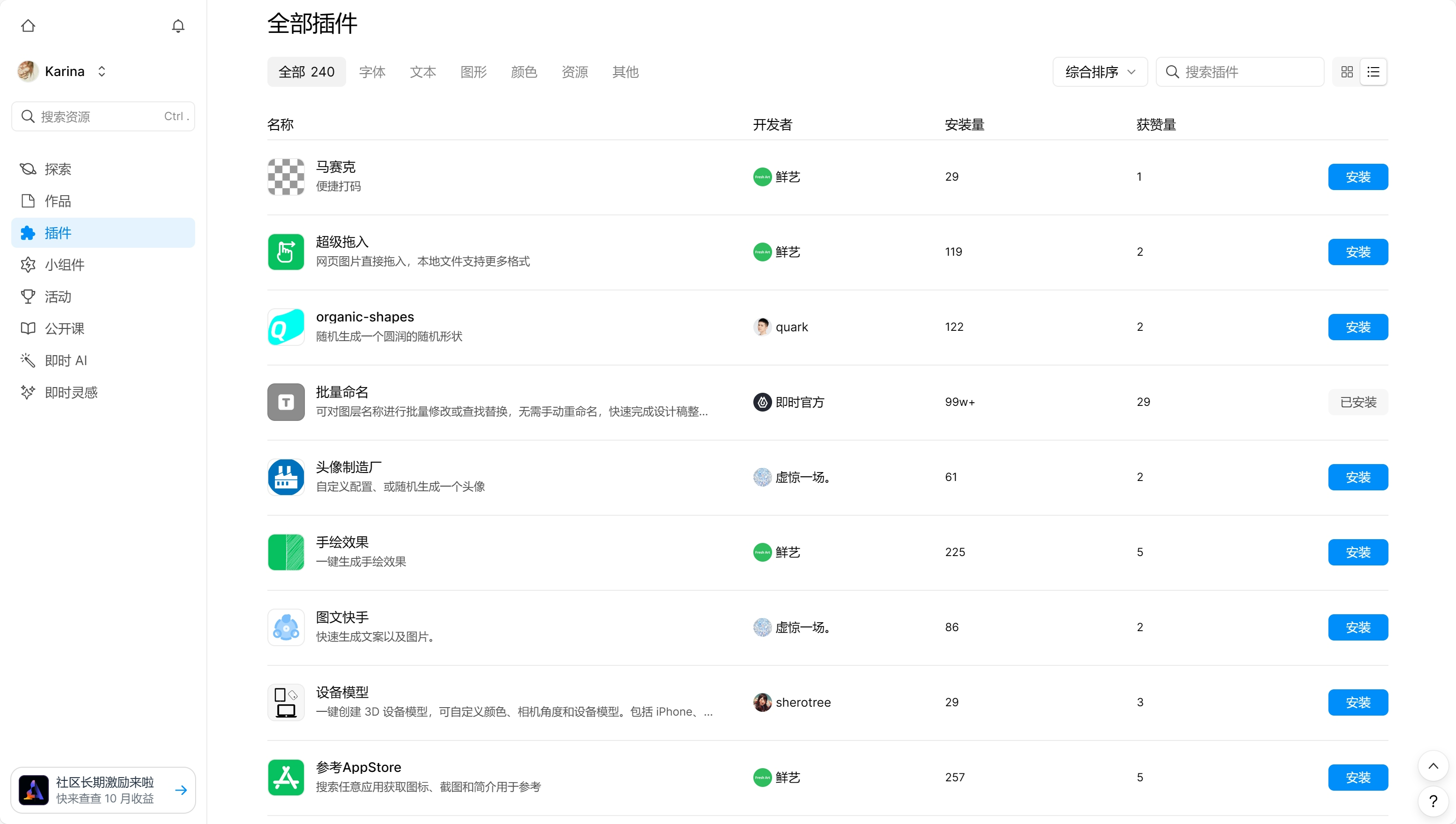Open the 设备模型 plugin title

point(342,692)
